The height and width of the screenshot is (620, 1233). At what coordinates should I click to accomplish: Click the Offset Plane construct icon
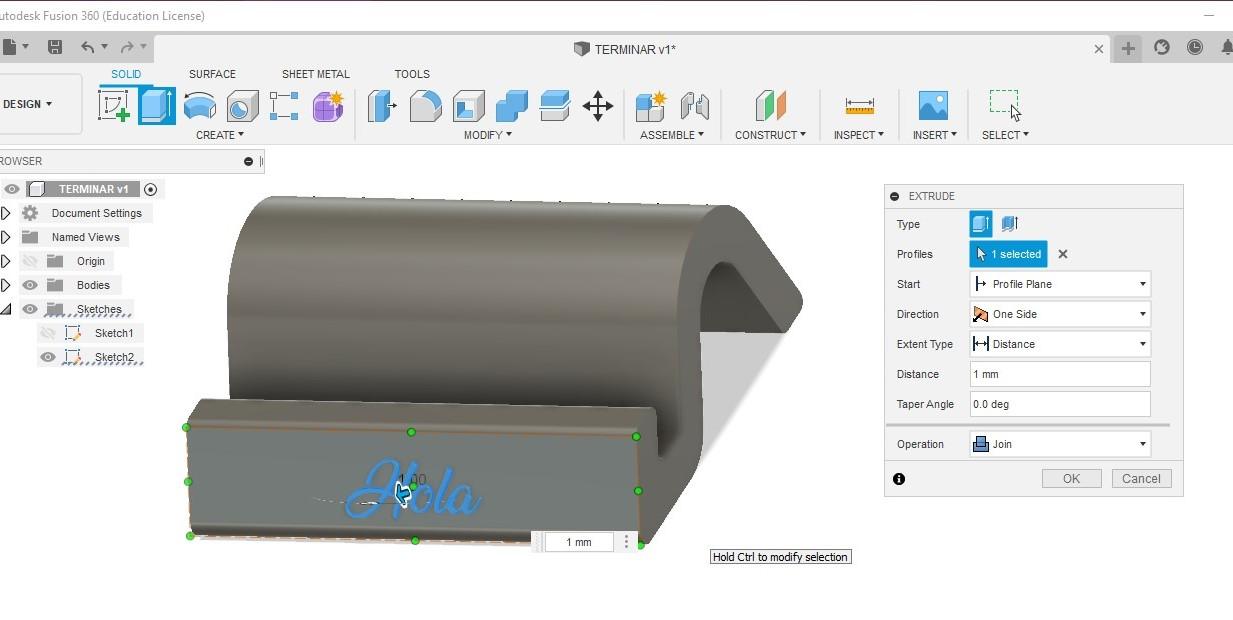(x=770, y=105)
